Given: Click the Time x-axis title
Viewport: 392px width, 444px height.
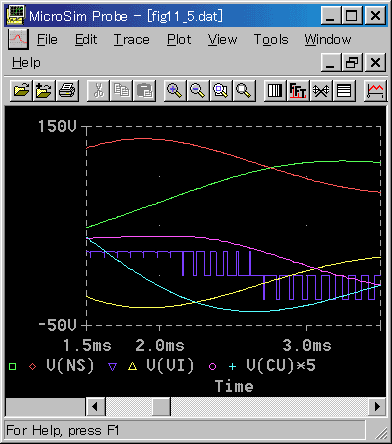Looking at the screenshot, I should (x=234, y=387).
